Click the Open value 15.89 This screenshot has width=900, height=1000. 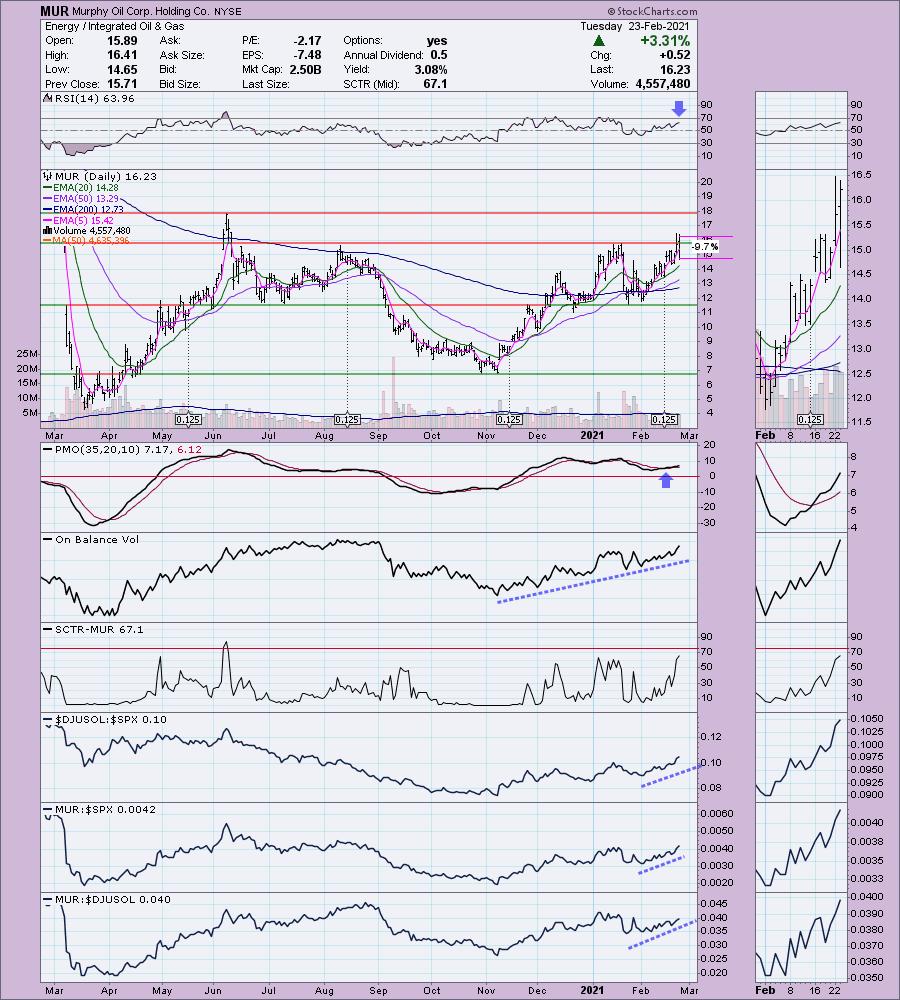(122, 40)
